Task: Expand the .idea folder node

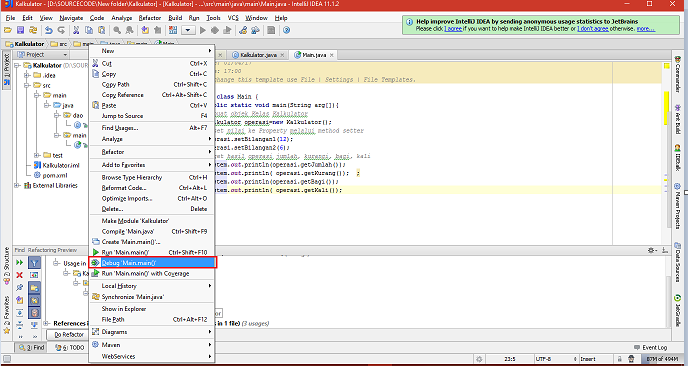Action: pos(27,75)
